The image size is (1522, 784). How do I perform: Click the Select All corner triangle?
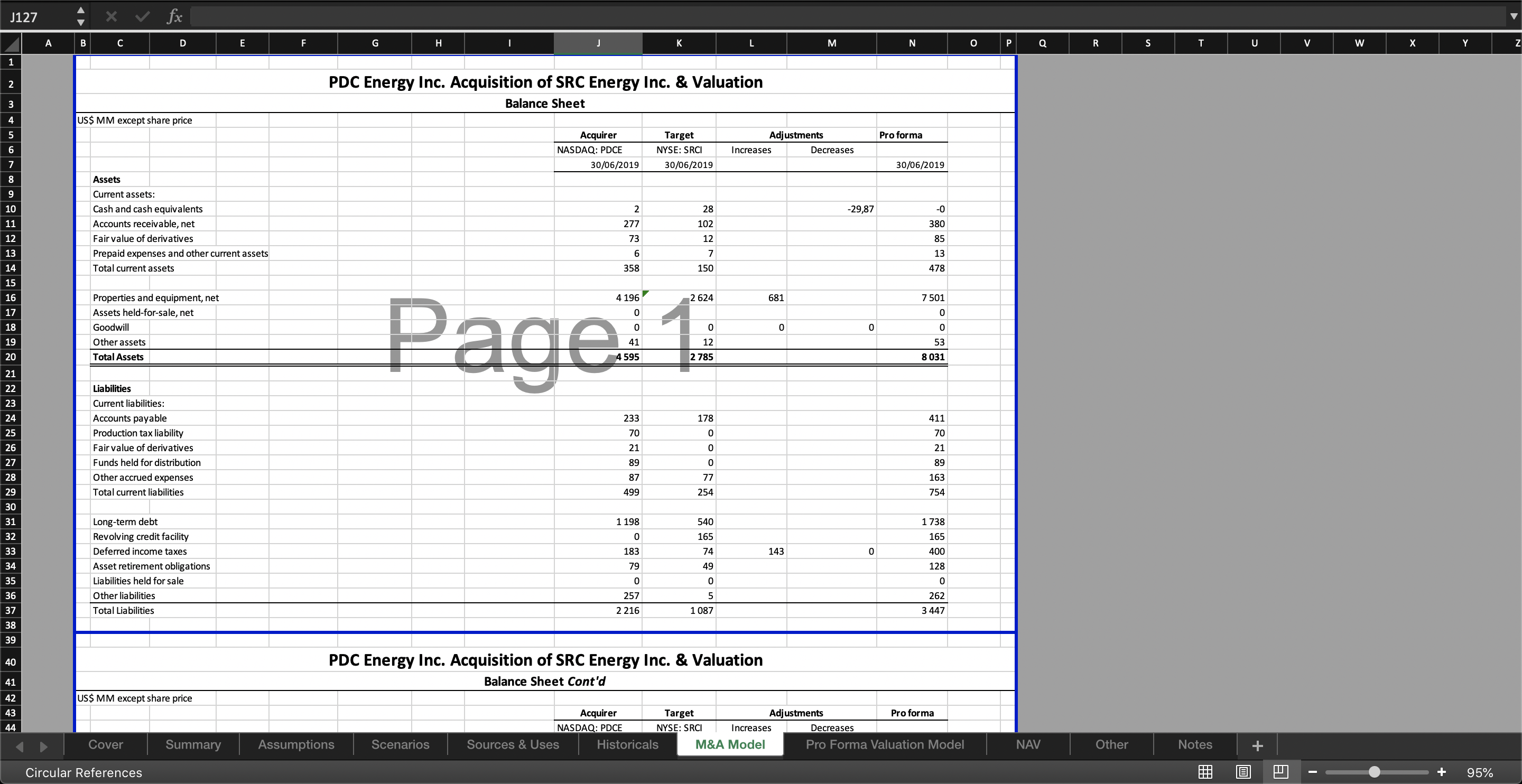pos(11,43)
